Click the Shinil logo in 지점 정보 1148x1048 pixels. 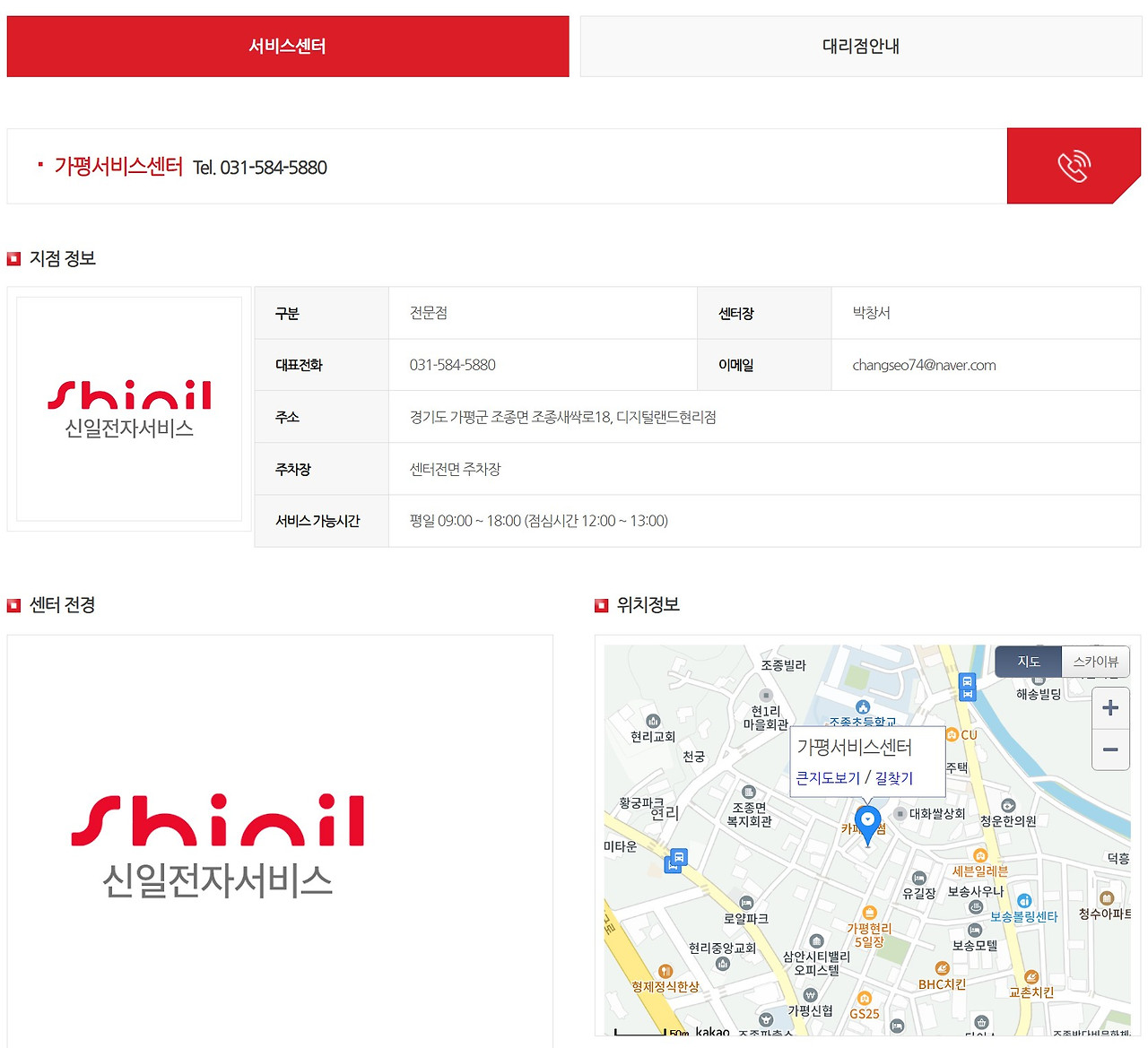click(129, 409)
